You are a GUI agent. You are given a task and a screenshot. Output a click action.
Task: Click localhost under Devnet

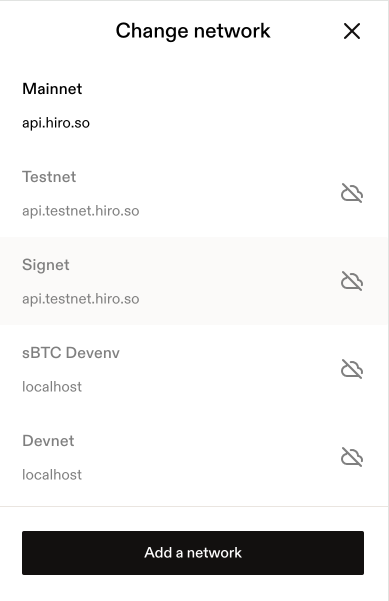click(x=52, y=475)
